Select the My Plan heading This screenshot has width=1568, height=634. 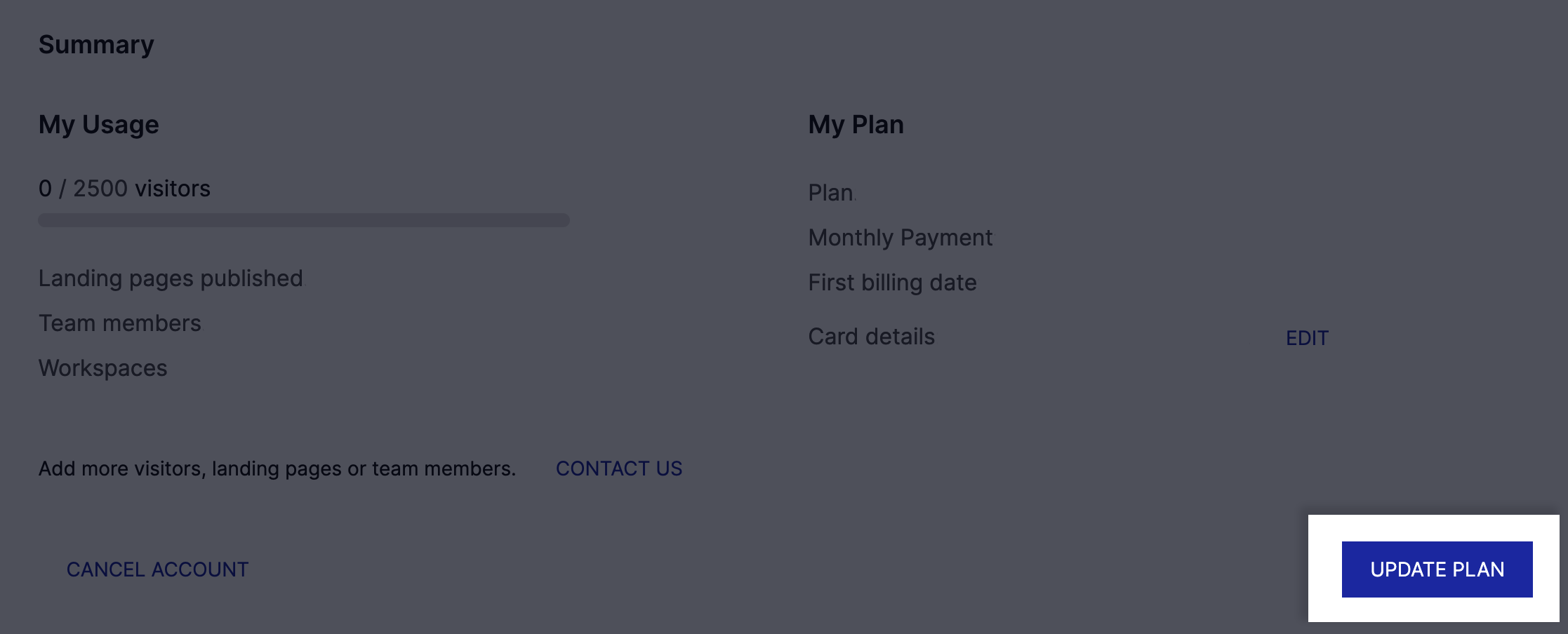(856, 125)
